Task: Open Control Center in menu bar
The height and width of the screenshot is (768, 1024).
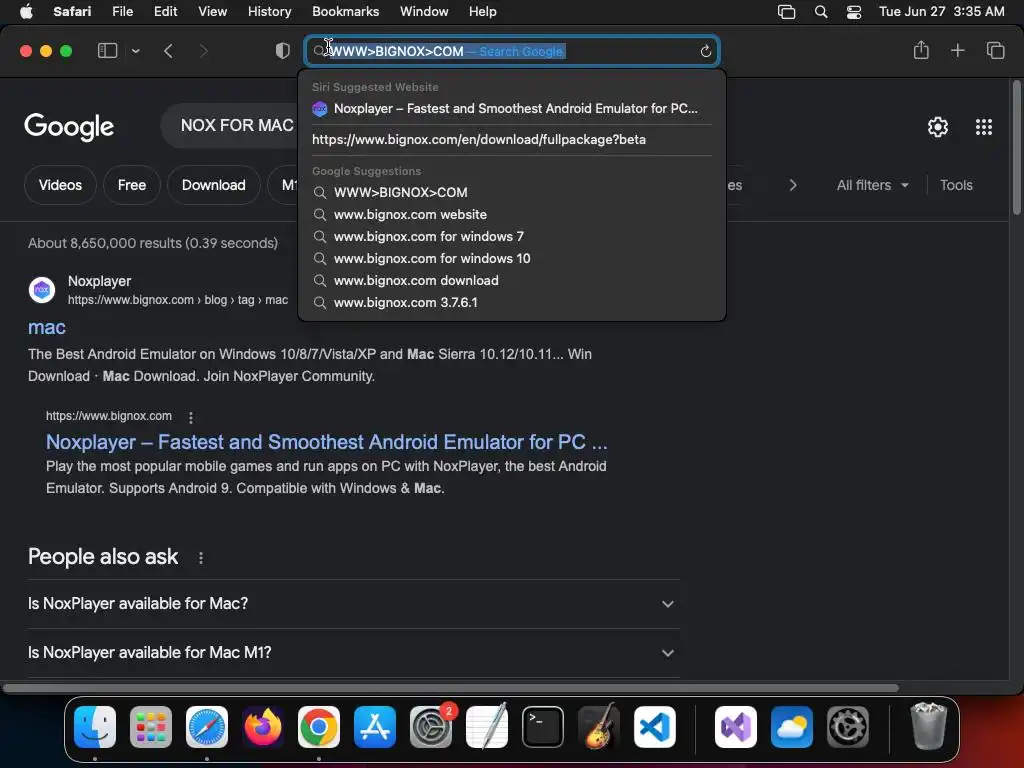Action: coord(854,12)
